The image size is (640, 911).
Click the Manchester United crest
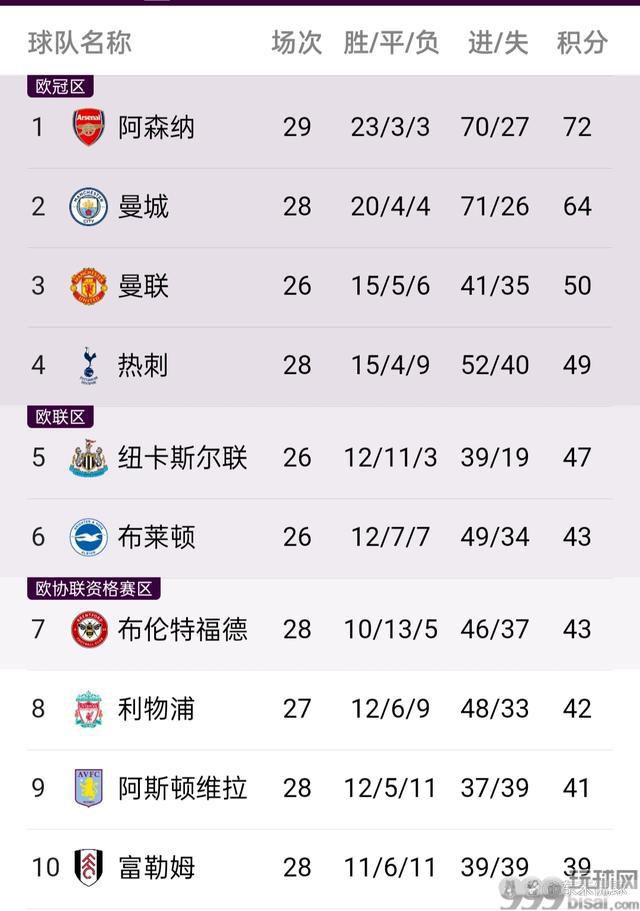pos(88,286)
